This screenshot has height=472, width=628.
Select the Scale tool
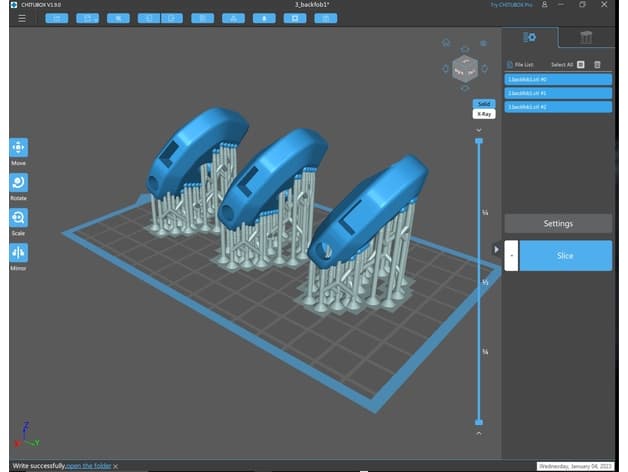[x=18, y=218]
